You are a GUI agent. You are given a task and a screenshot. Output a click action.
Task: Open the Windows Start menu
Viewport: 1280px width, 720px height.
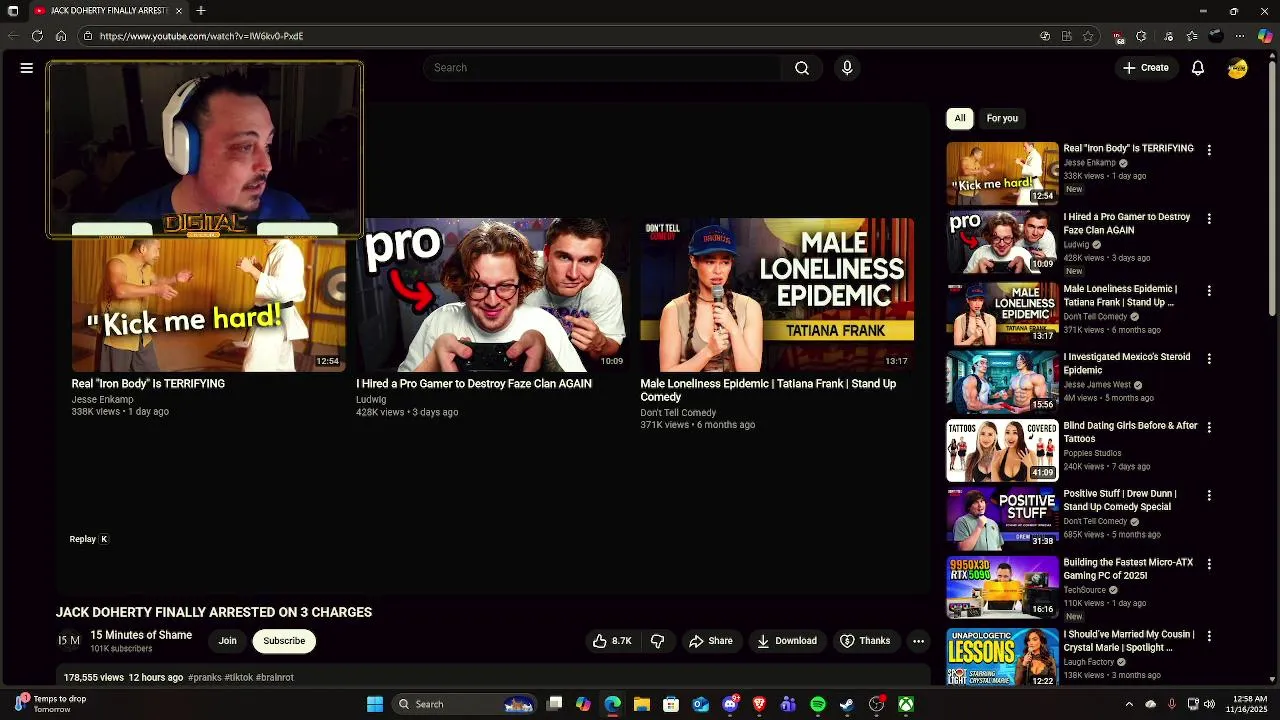pyautogui.click(x=375, y=704)
